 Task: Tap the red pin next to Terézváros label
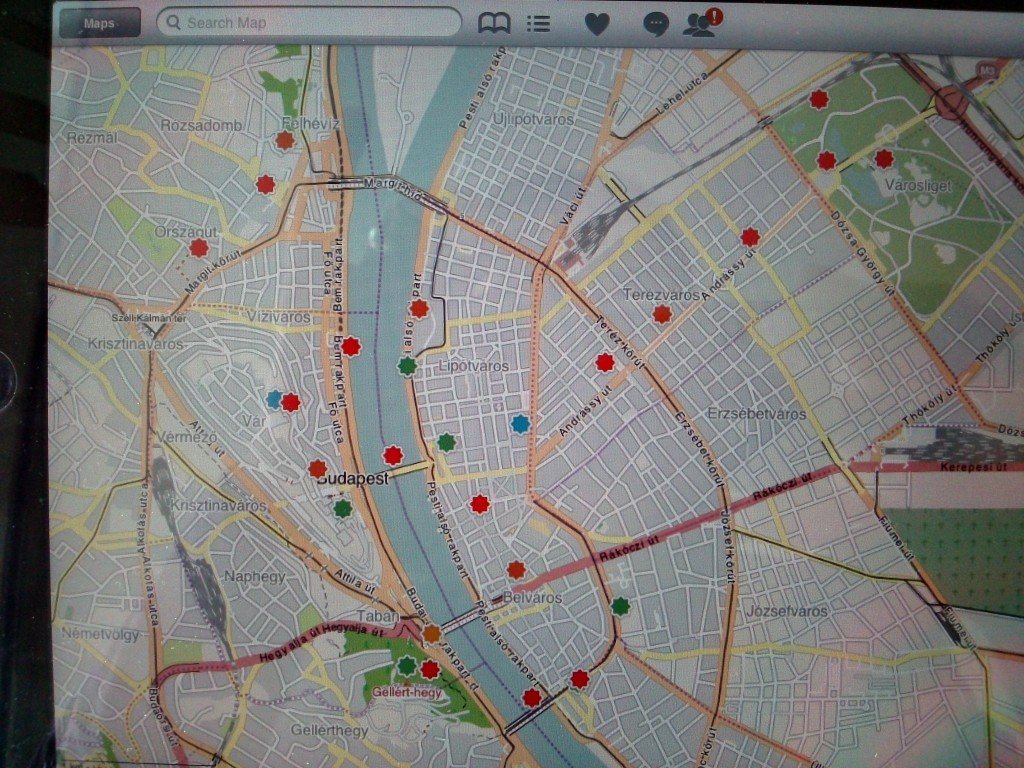click(661, 314)
